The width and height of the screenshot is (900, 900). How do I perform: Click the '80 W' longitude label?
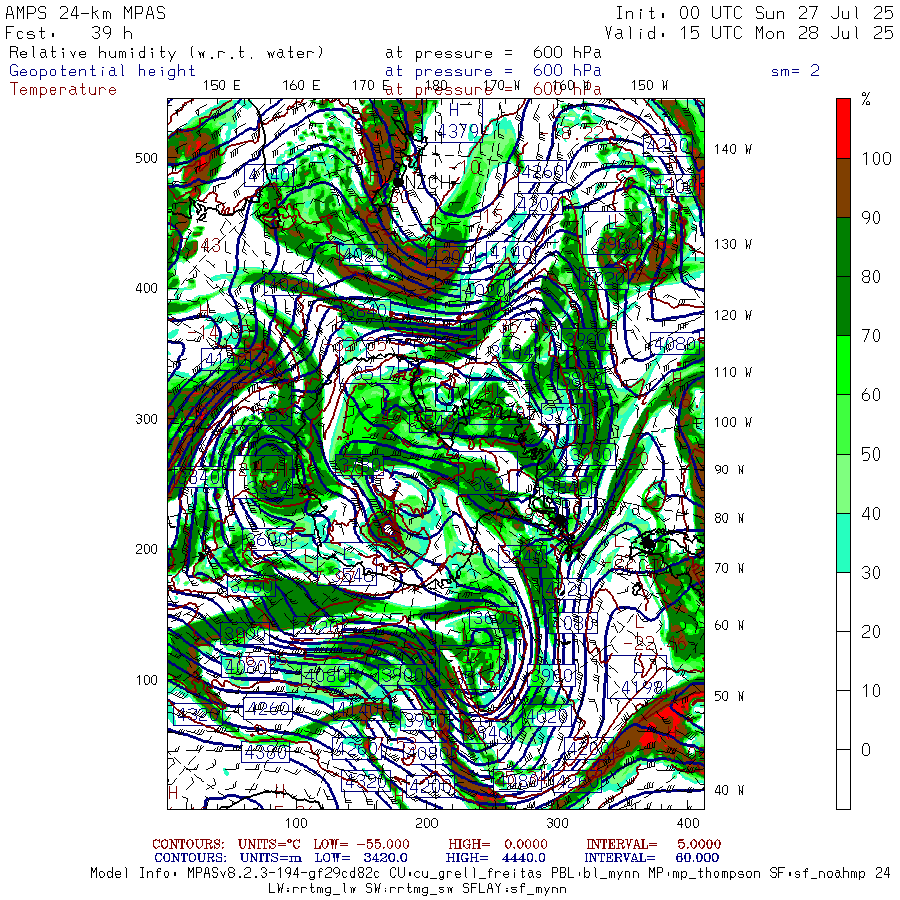(729, 518)
